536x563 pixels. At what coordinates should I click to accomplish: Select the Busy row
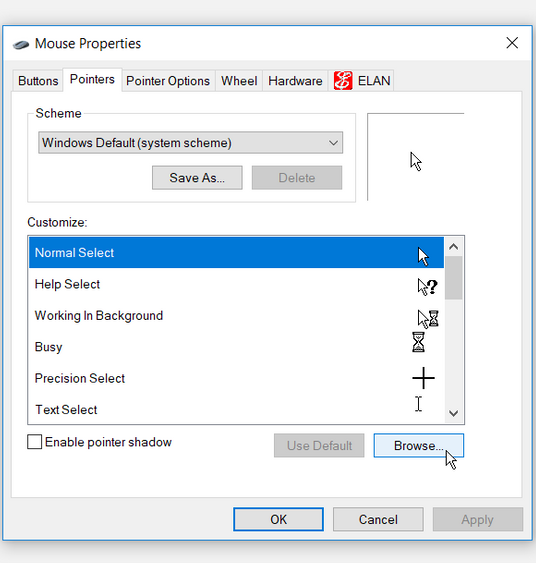[x=236, y=347]
